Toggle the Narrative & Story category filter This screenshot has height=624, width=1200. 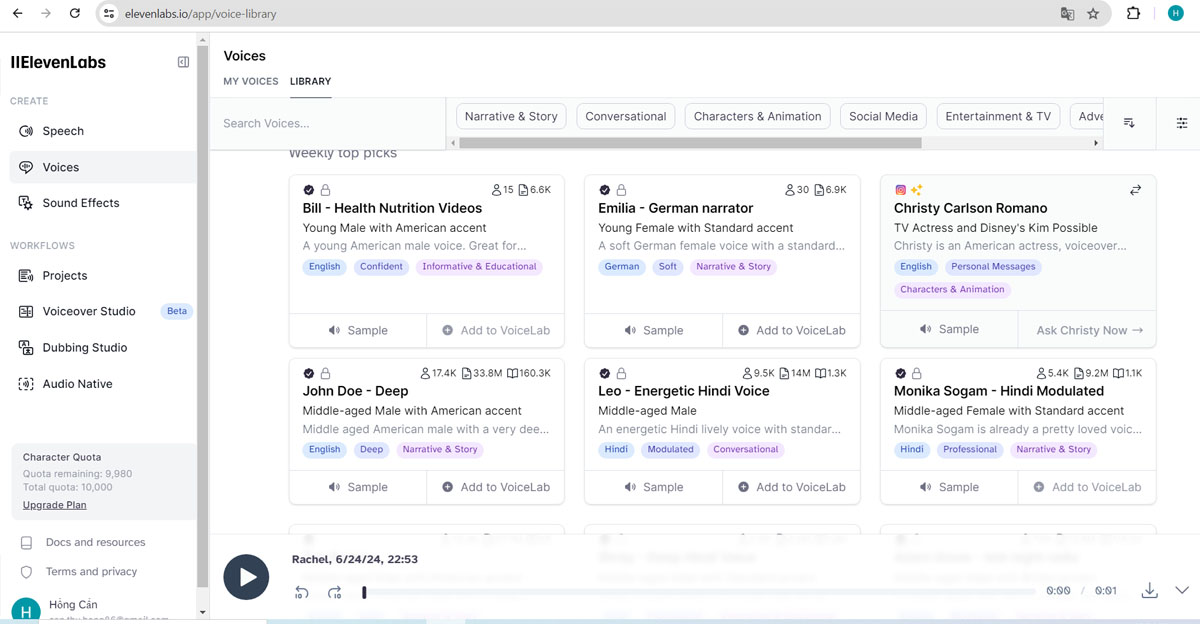click(x=511, y=116)
